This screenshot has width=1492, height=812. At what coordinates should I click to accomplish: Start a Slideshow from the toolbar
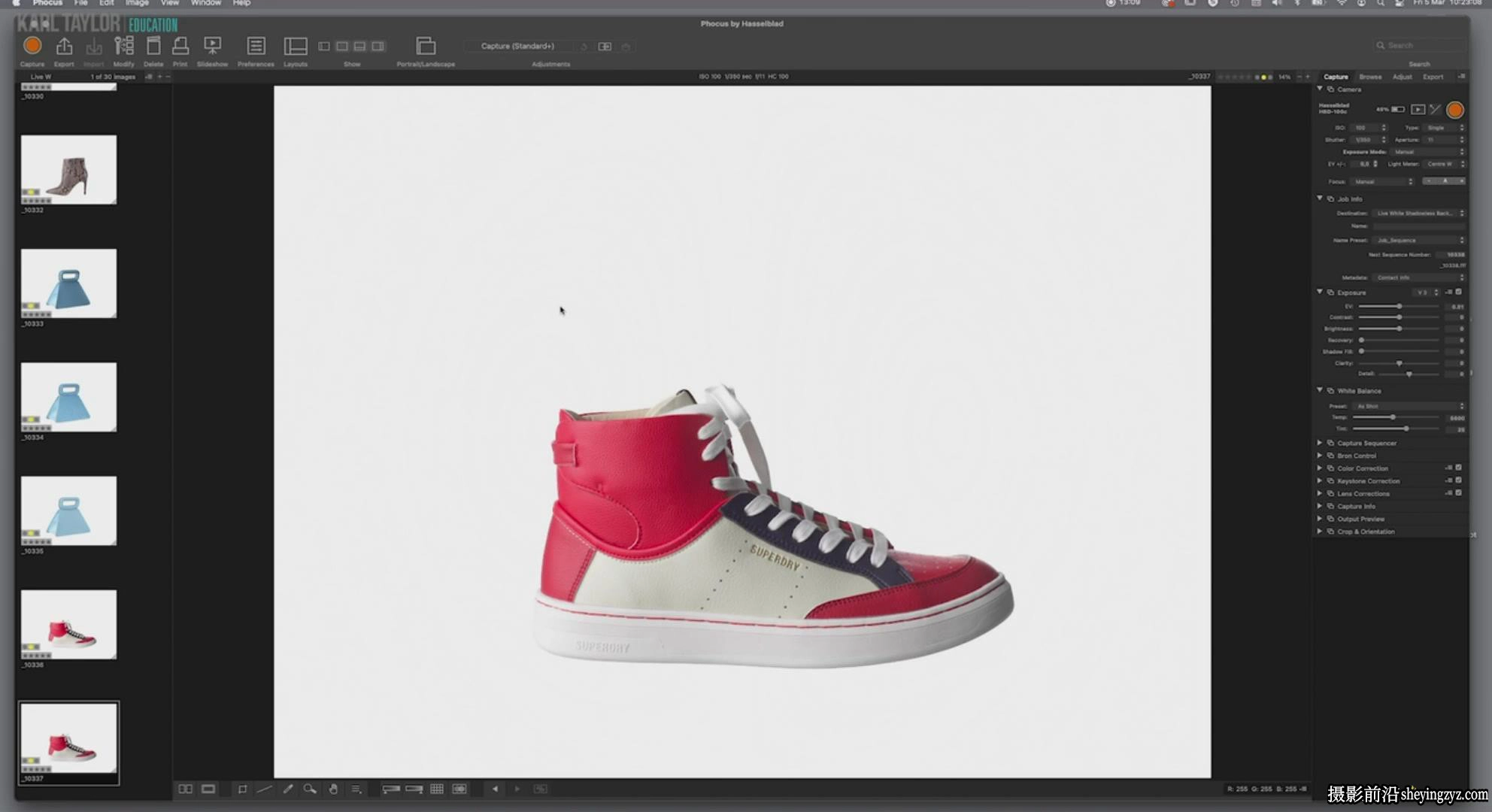coord(213,46)
